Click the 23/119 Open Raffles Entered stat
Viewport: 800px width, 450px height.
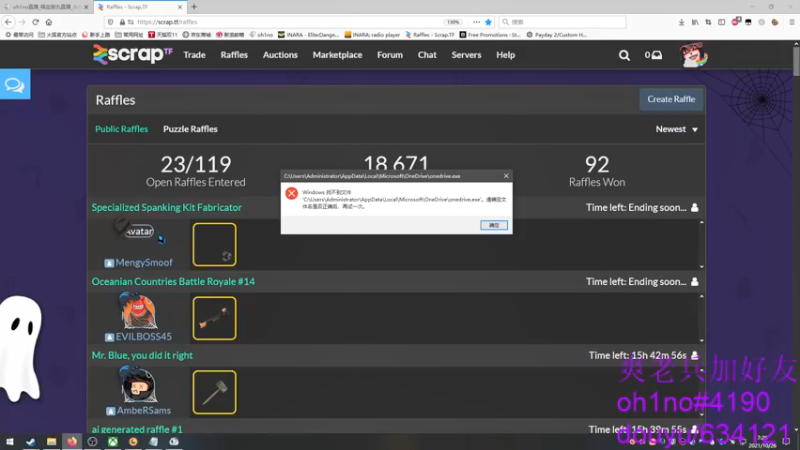tap(195, 171)
